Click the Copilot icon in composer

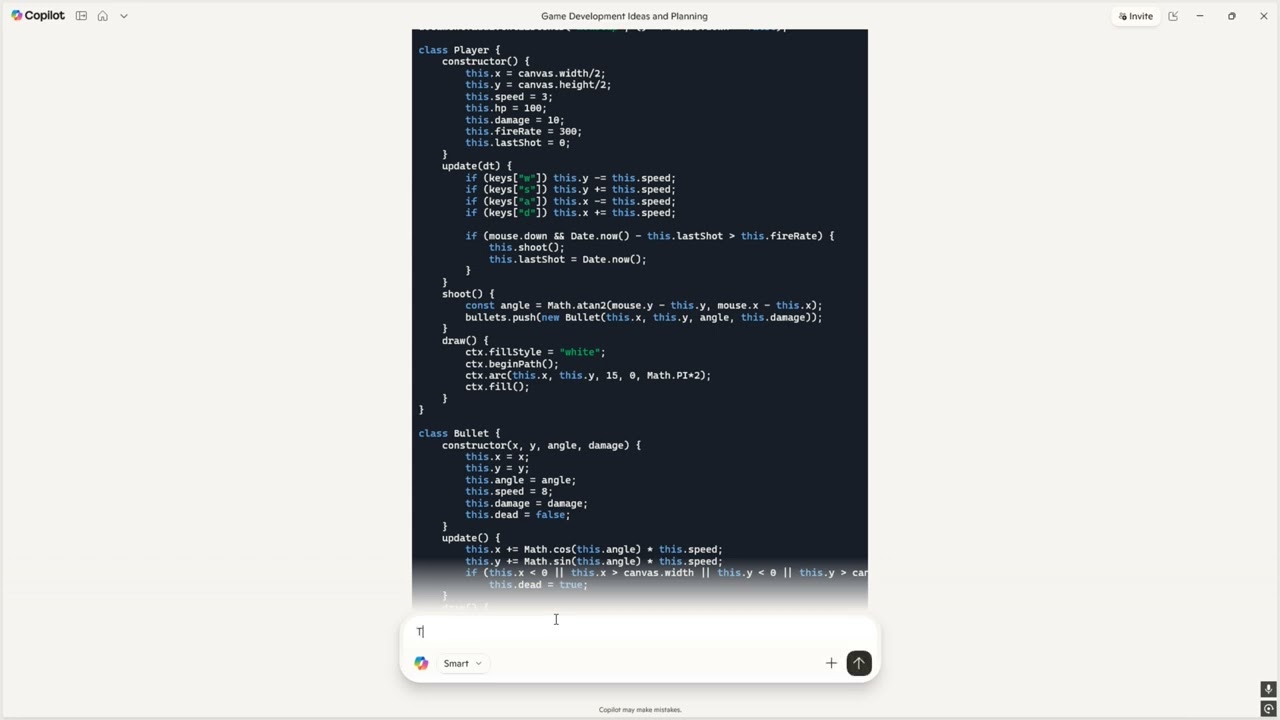pos(421,663)
